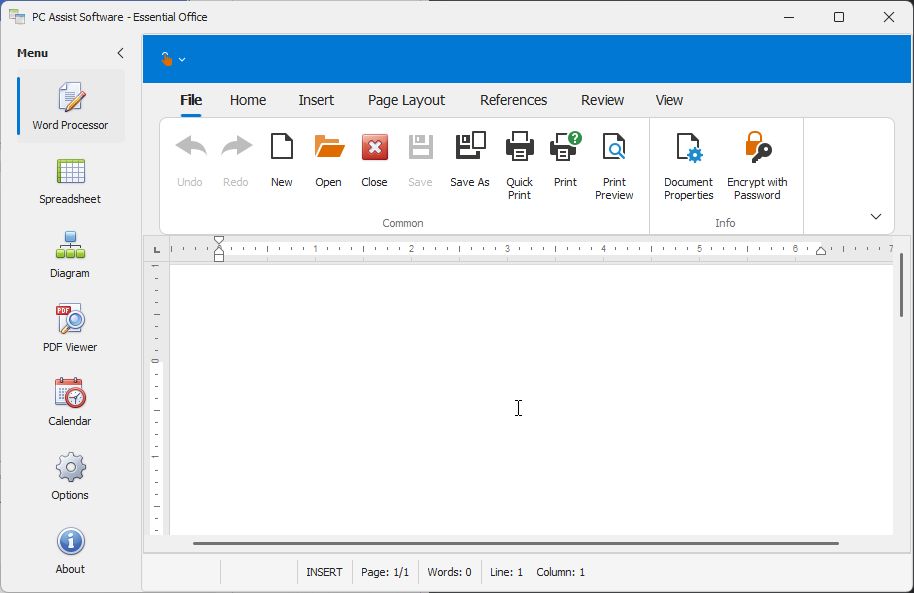Screen dimensions: 914x593
Task: Collapse the Menu sidebar with the chevron
Action: [x=121, y=53]
